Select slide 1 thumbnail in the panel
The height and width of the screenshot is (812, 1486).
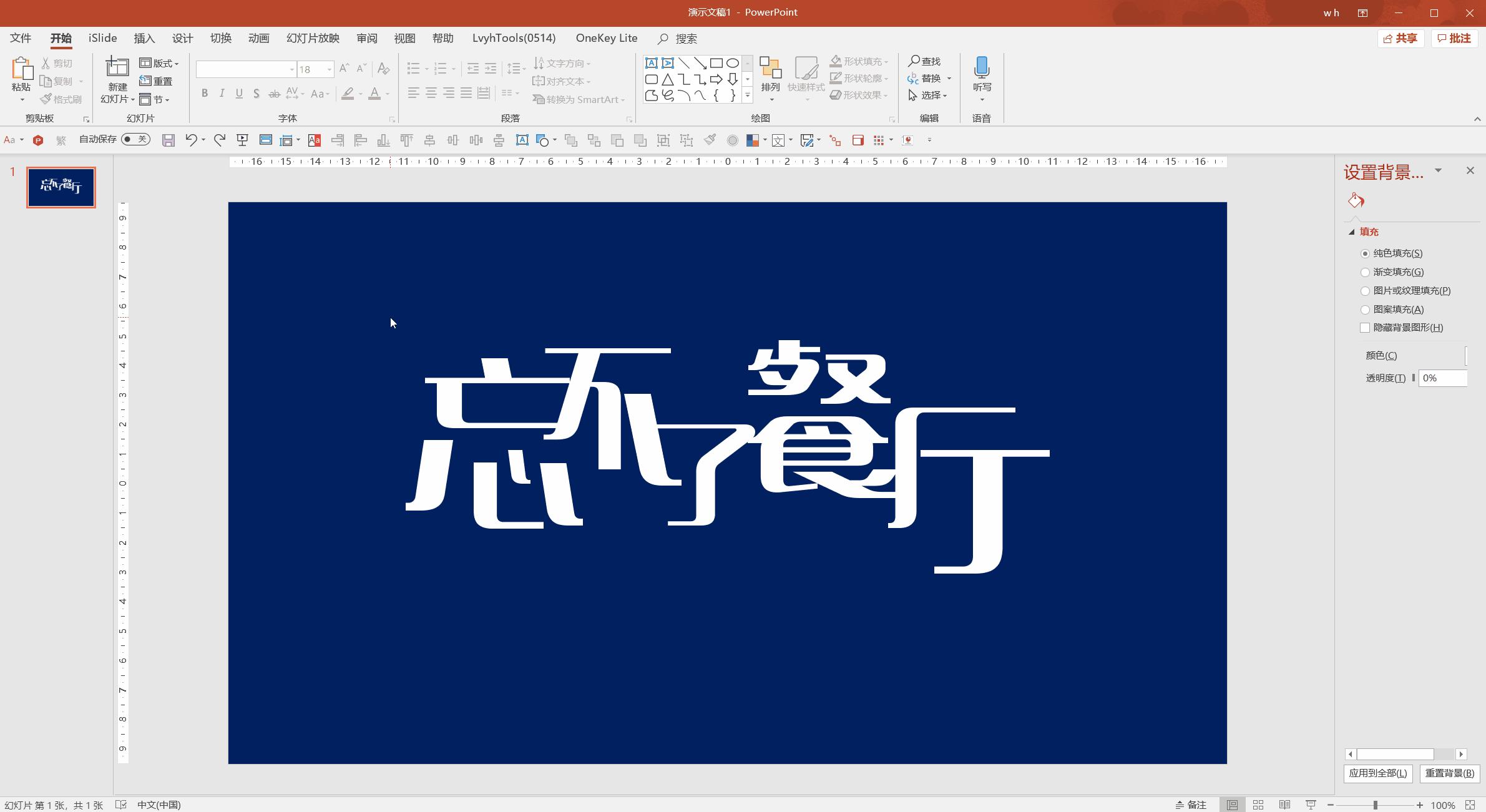click(x=61, y=187)
